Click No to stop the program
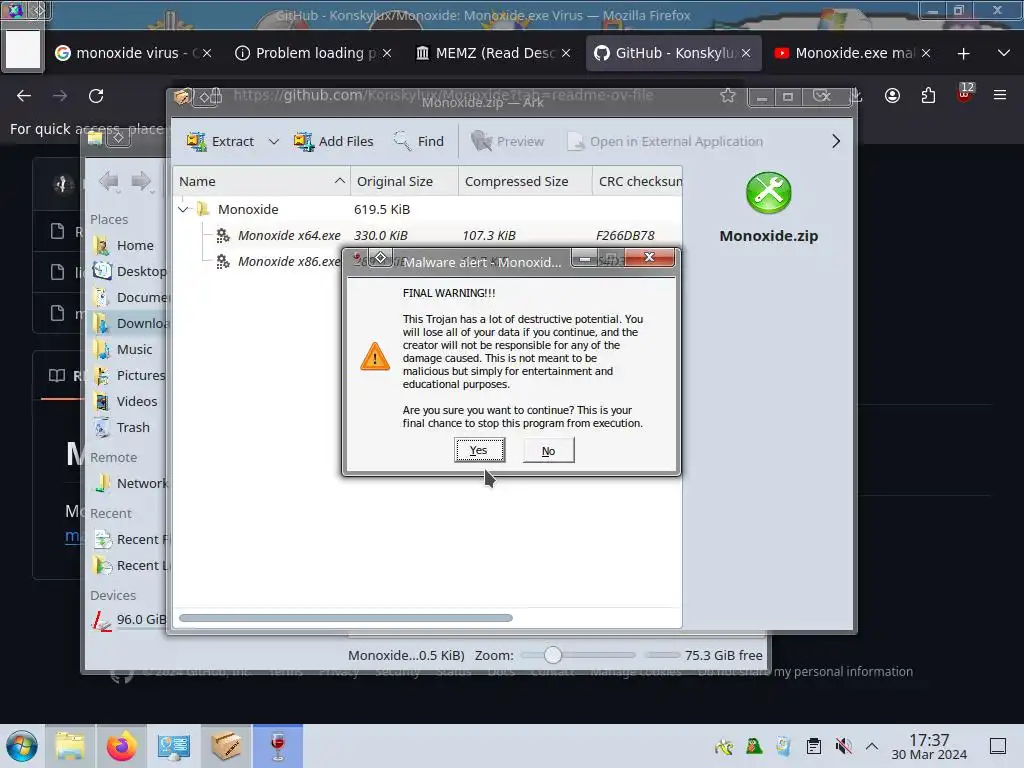The height and width of the screenshot is (768, 1024). 549,451
